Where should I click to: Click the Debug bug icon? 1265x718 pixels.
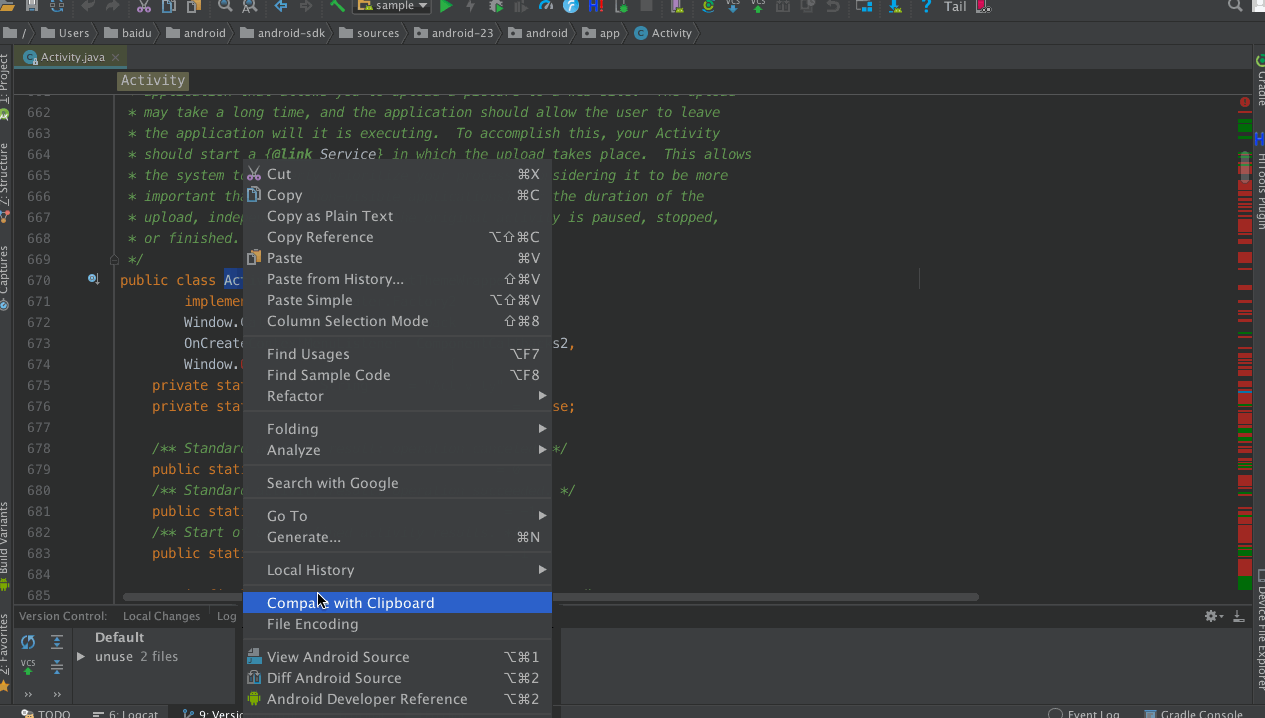[x=496, y=6]
